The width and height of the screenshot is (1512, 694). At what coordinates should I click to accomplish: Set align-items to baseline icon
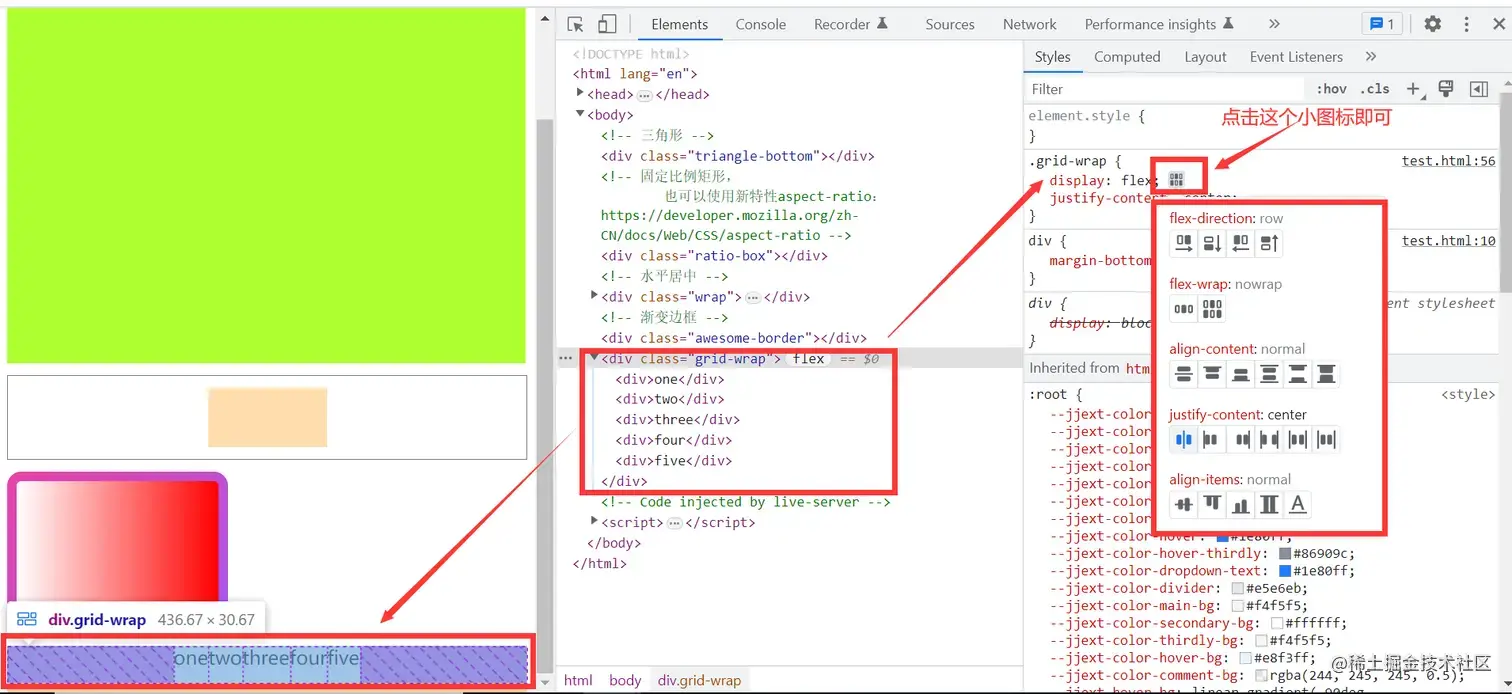tap(1298, 504)
